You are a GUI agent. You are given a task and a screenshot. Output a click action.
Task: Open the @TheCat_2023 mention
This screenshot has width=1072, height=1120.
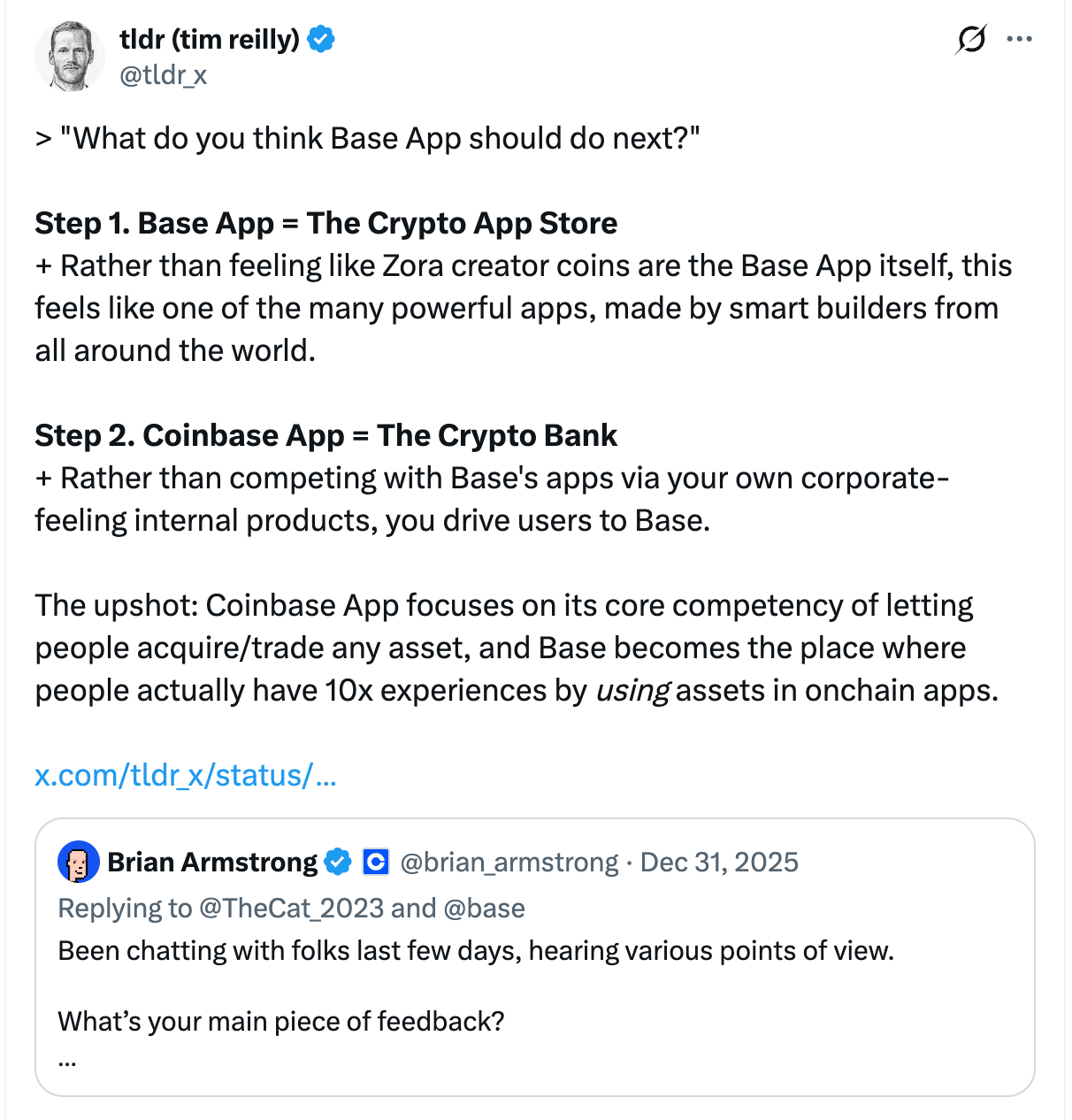[x=291, y=908]
